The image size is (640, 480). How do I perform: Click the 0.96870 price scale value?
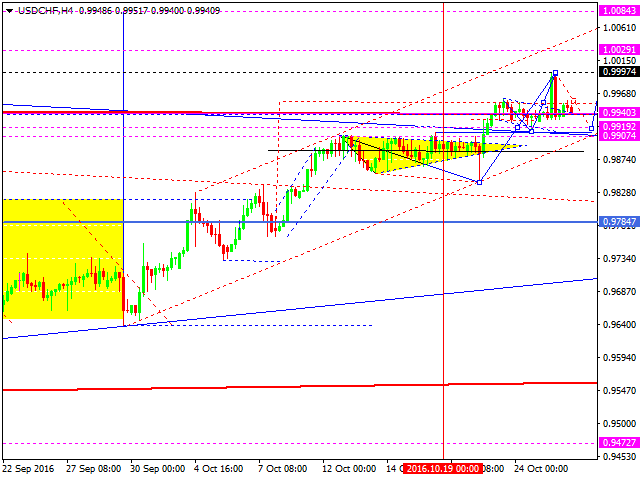coord(620,292)
